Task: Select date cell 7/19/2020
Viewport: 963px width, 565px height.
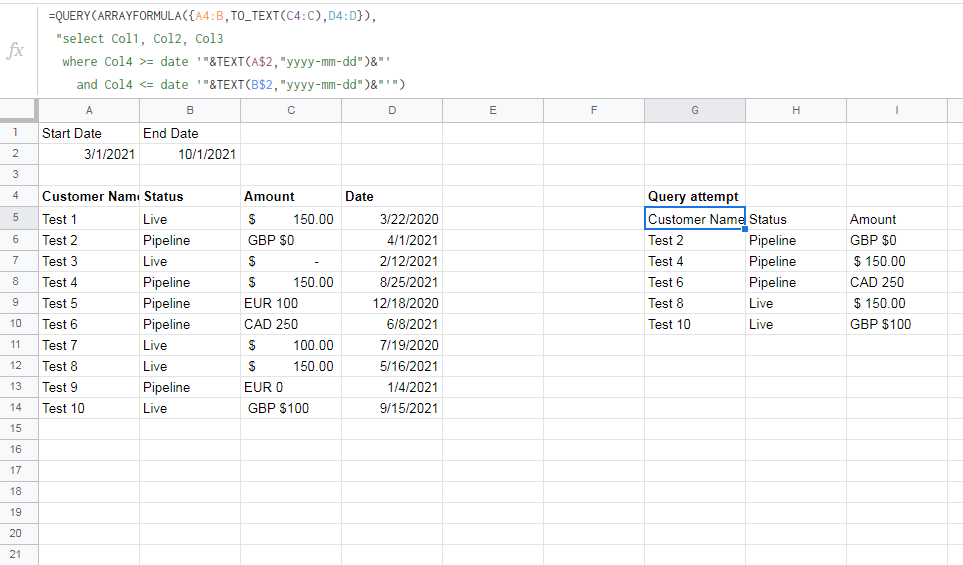Action: [x=392, y=345]
